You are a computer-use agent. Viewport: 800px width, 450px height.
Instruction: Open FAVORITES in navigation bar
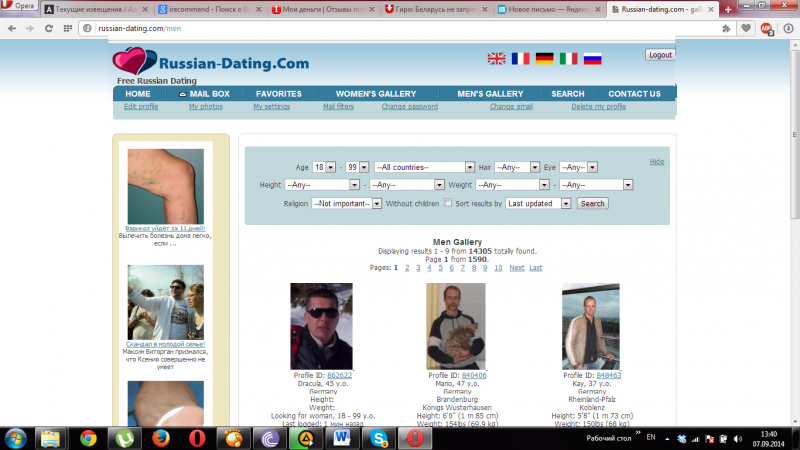click(x=279, y=94)
